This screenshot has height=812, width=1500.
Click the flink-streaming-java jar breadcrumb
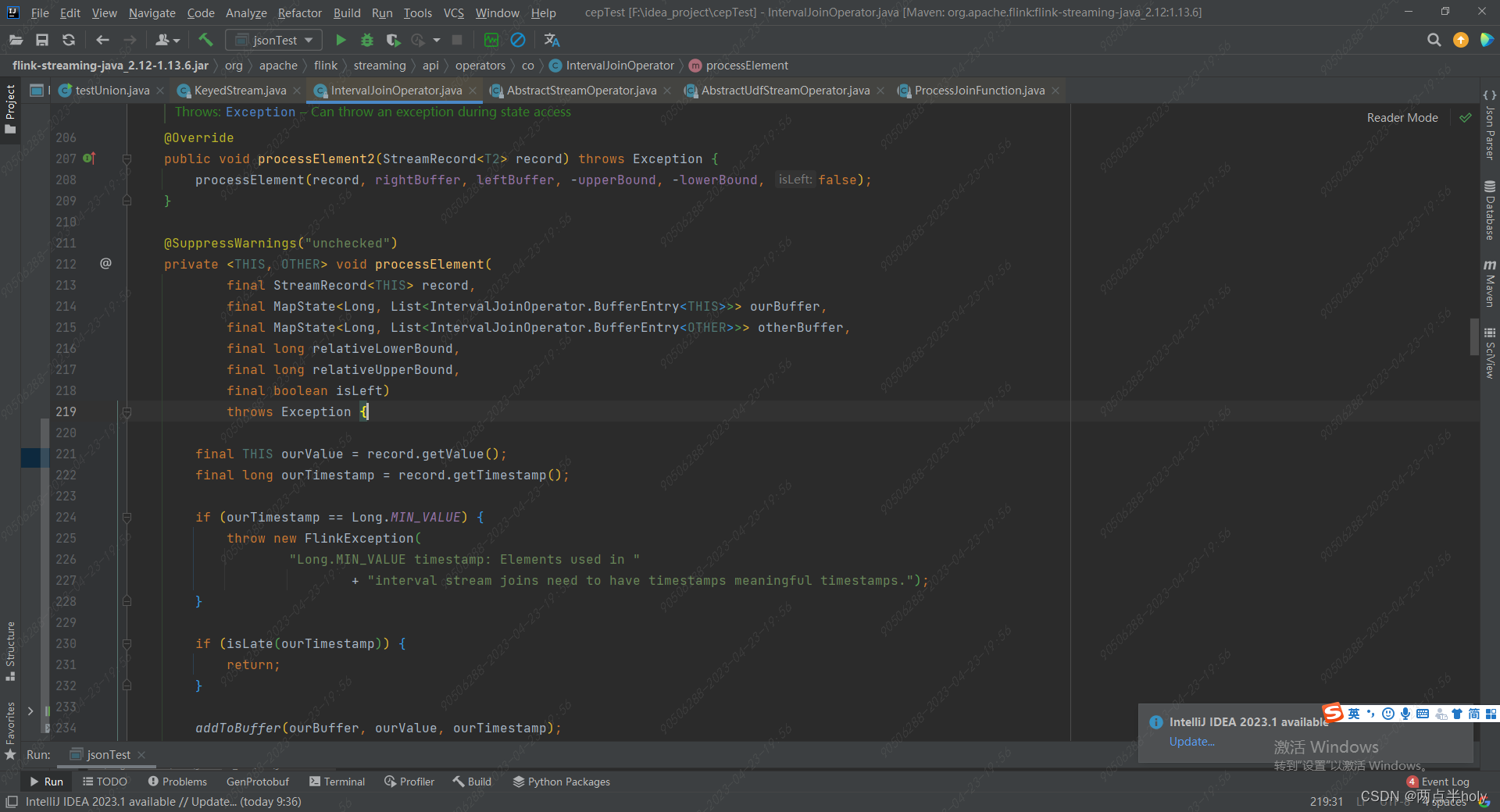(110, 66)
